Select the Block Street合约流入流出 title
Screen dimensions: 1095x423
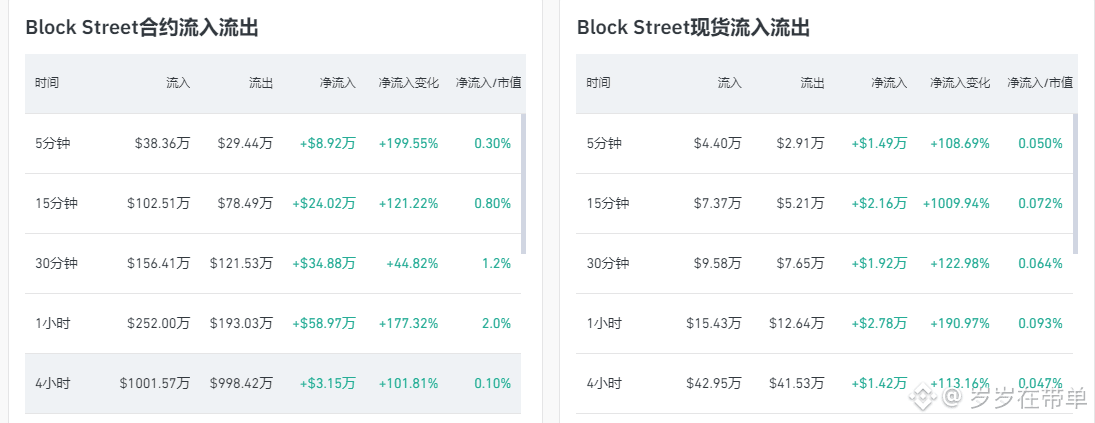coord(142,28)
